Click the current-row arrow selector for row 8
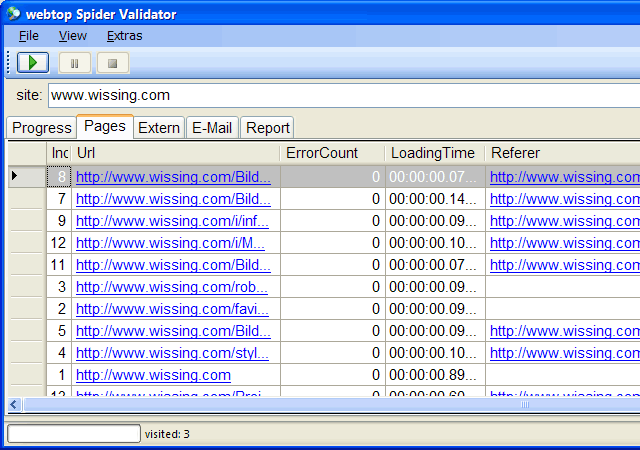The image size is (640, 450). pos(27,176)
